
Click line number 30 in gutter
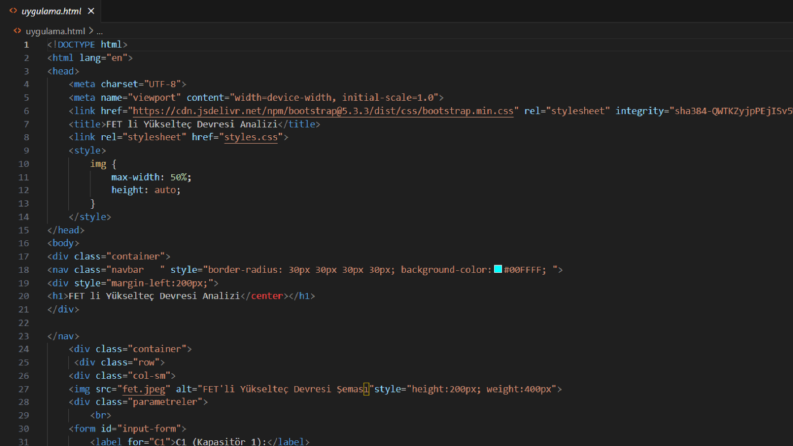[x=24, y=428]
